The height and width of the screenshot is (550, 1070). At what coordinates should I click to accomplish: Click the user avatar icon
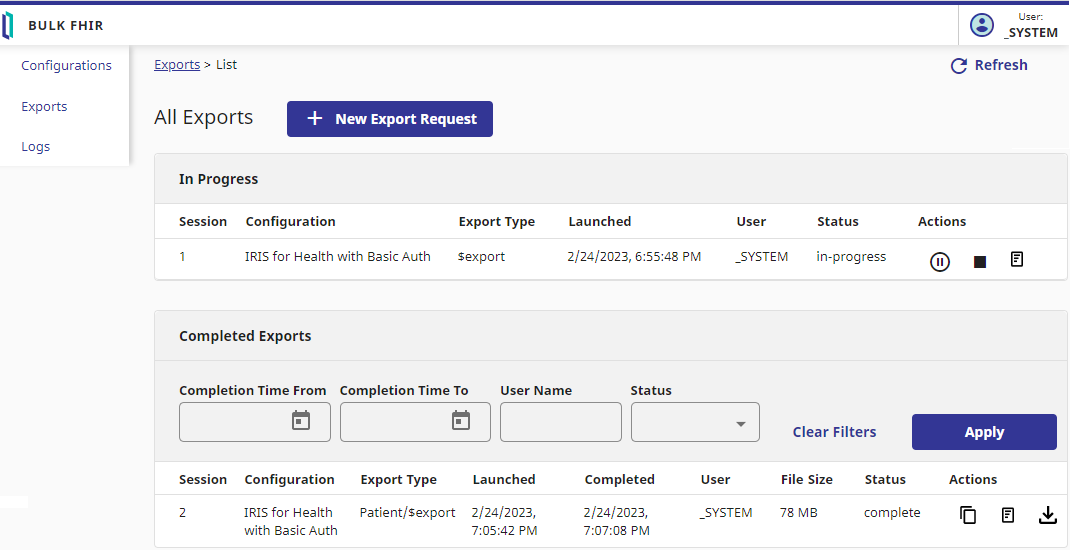click(x=982, y=26)
